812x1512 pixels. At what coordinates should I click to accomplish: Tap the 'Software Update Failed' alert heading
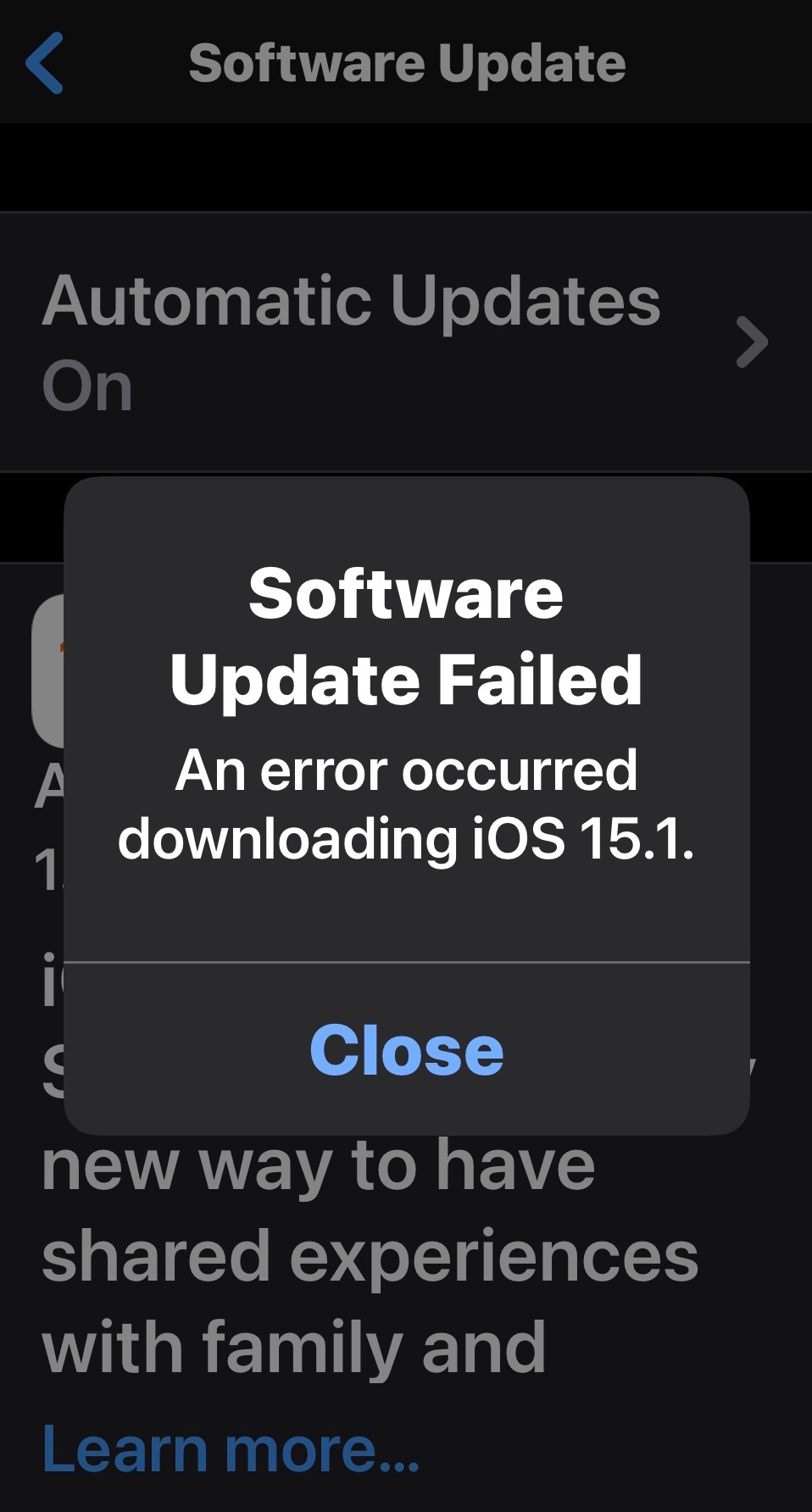(x=406, y=636)
